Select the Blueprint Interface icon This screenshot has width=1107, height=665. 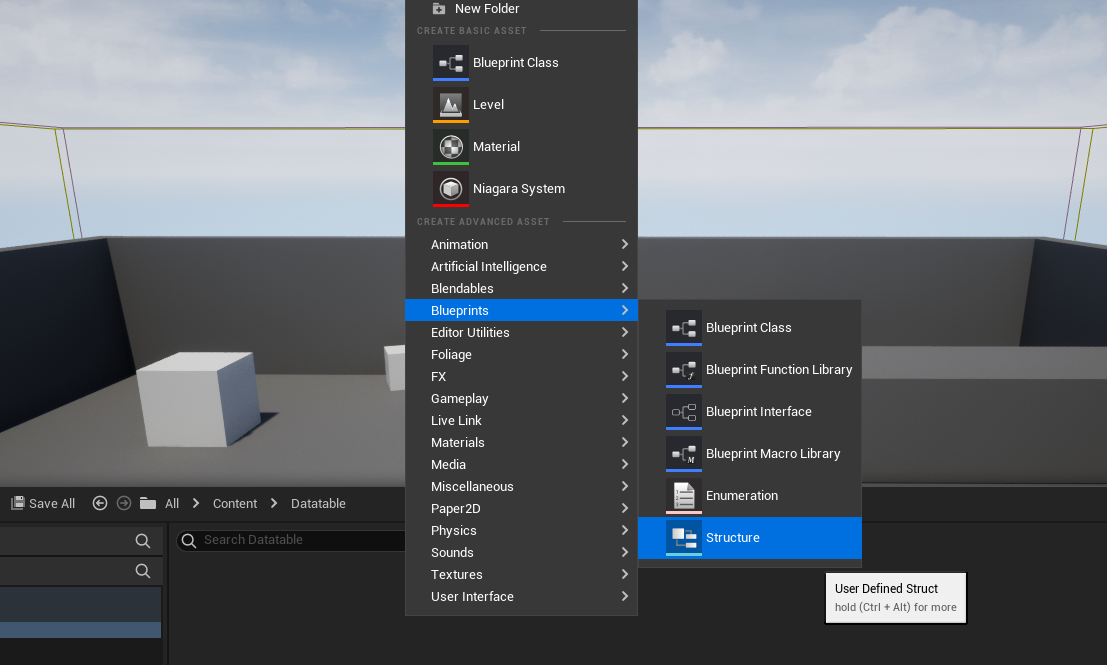684,411
